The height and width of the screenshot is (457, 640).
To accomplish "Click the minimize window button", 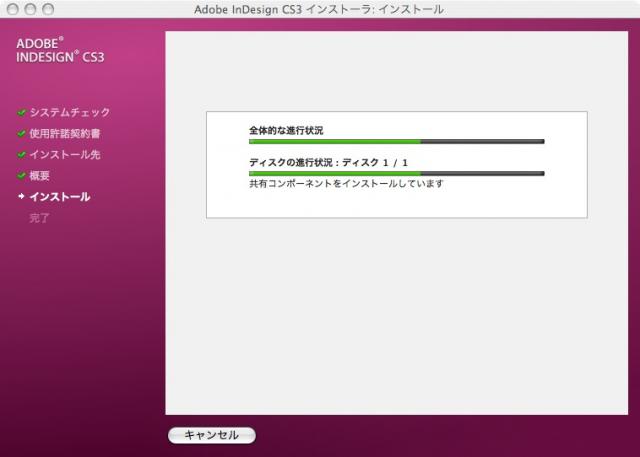I will click(31, 9).
